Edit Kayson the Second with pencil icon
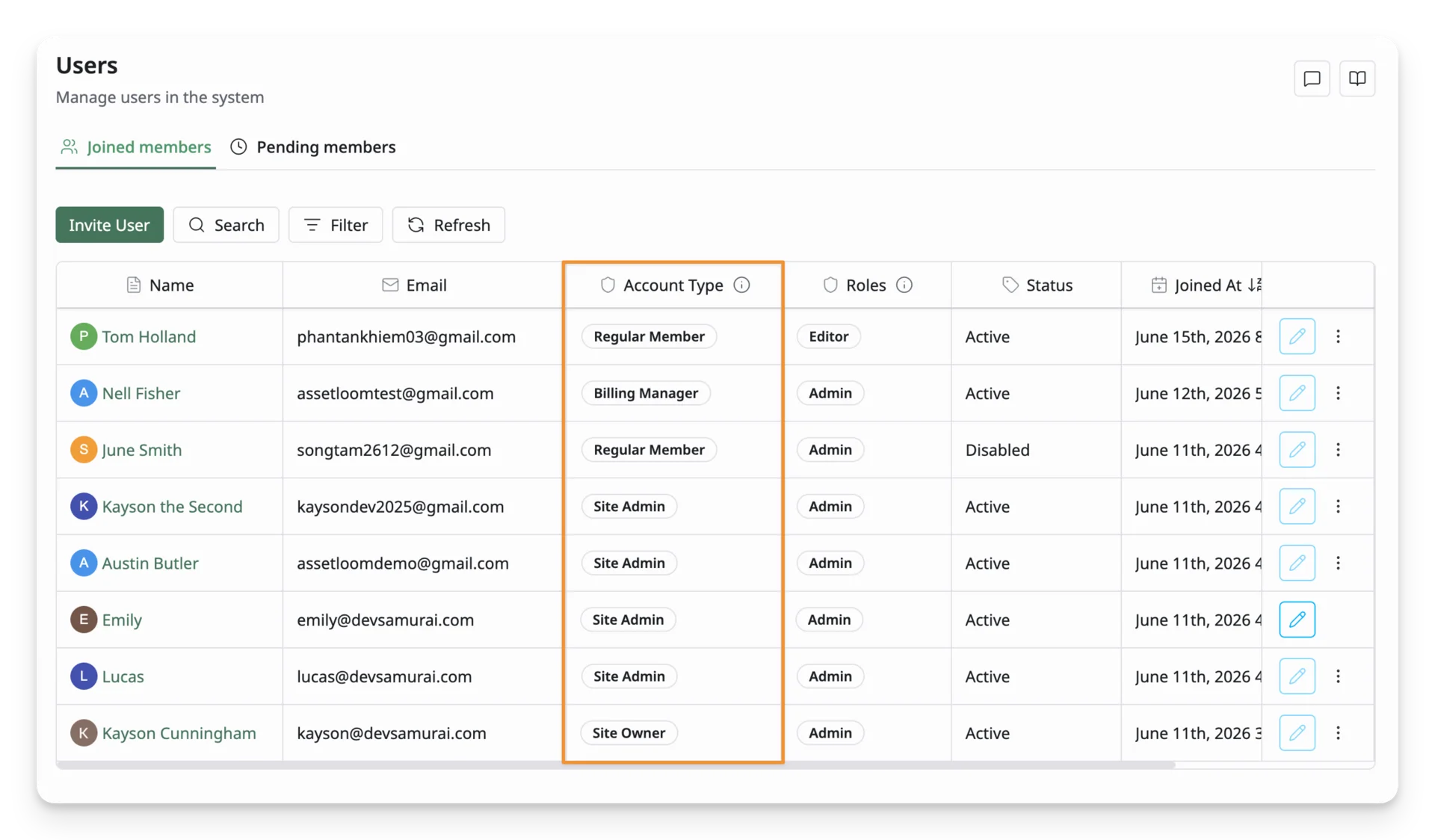Viewport: 1435px width, 840px height. [x=1297, y=507]
